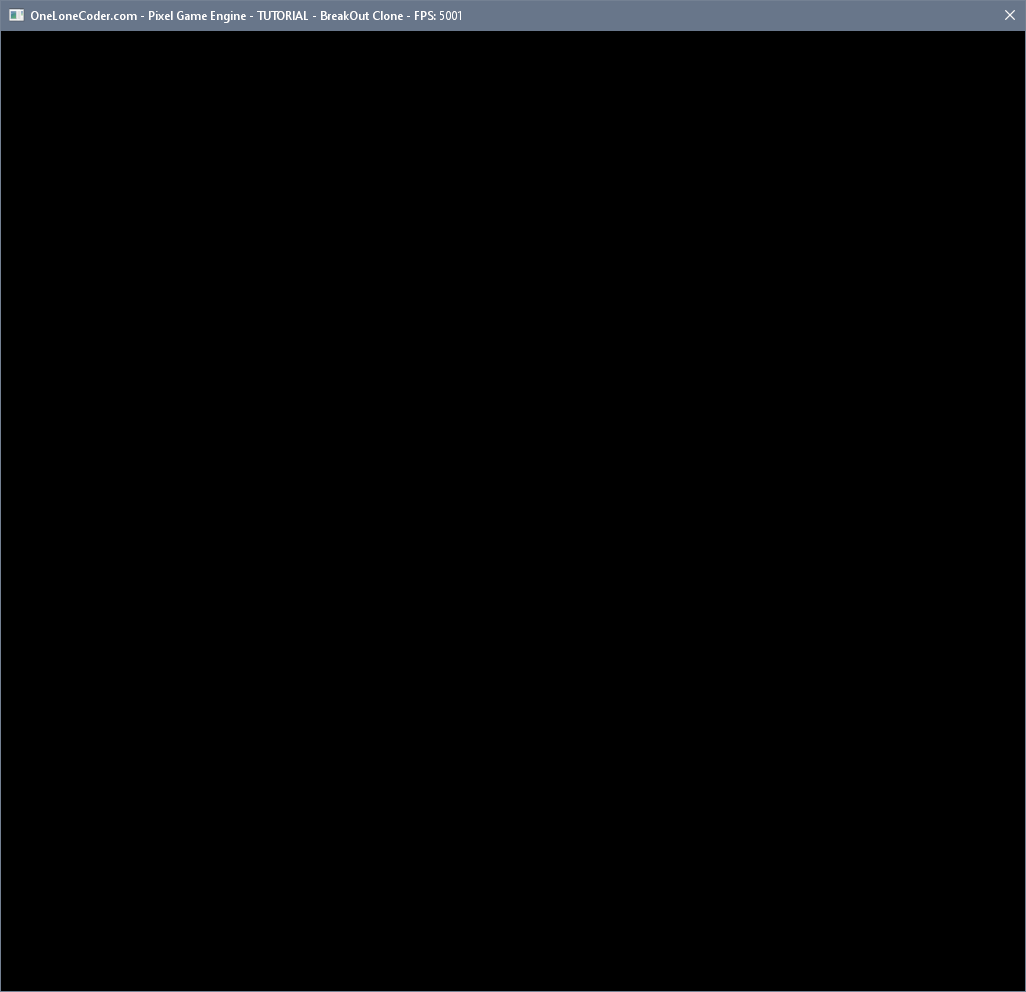Click the black canvas just below the title bar
Image resolution: width=1026 pixels, height=992 pixels.
coord(513,42)
